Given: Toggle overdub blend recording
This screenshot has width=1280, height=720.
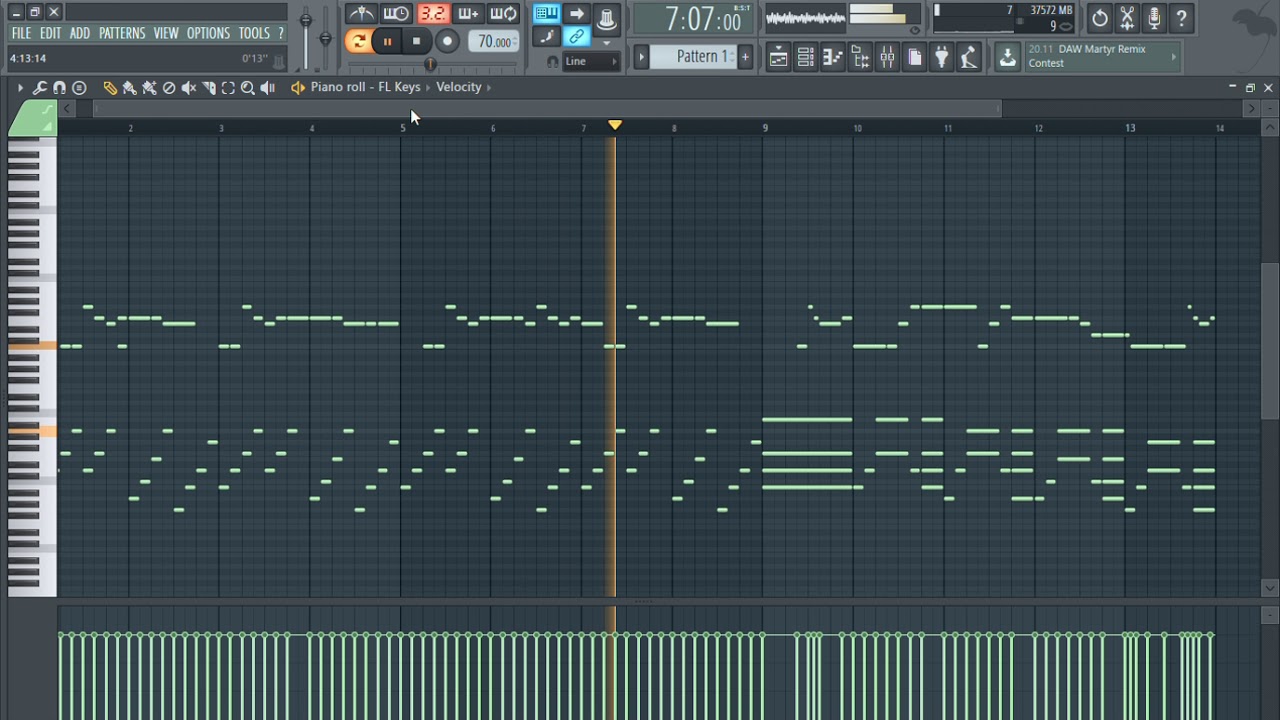Looking at the screenshot, I should (x=468, y=14).
